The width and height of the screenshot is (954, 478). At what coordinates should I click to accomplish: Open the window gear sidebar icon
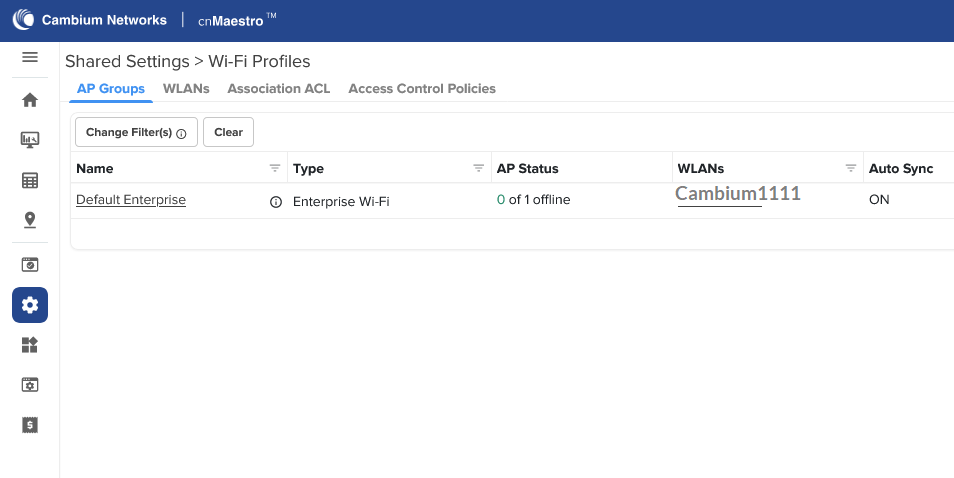(x=30, y=384)
